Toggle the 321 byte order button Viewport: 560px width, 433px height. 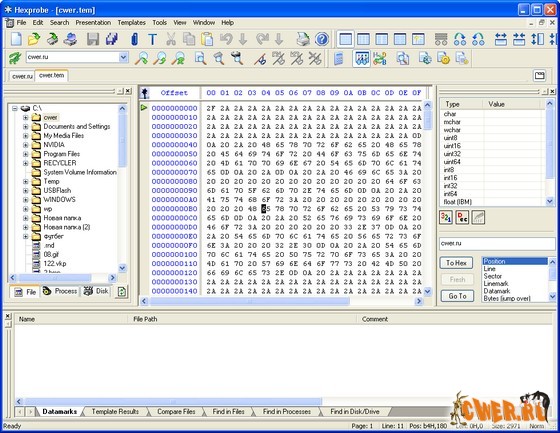[x=446, y=217]
